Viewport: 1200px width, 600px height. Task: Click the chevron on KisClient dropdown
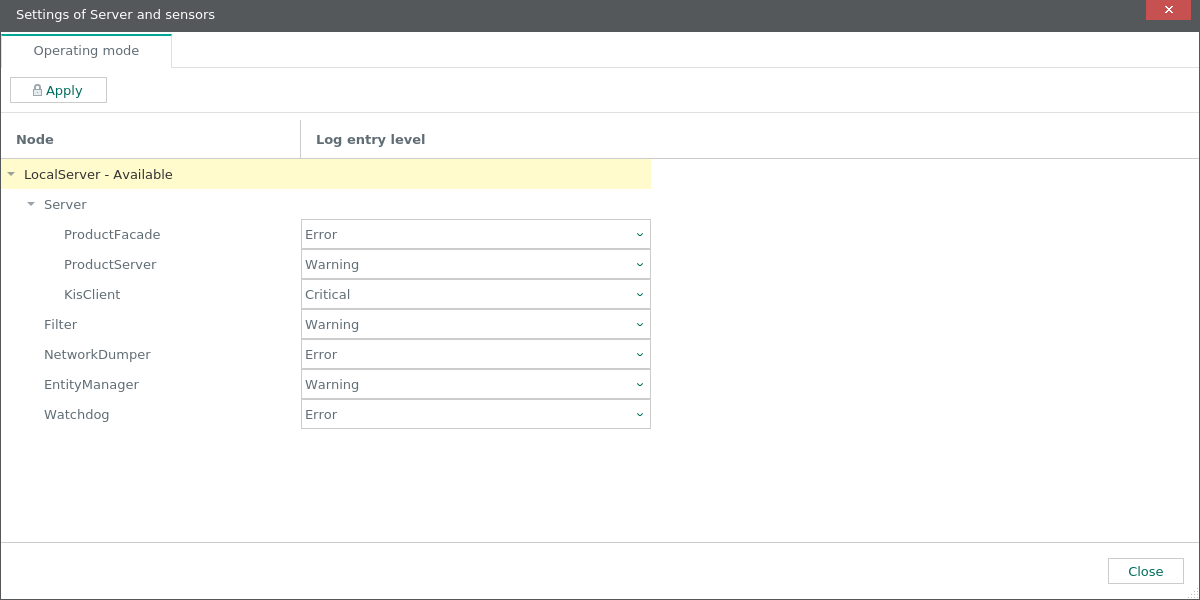click(639, 294)
